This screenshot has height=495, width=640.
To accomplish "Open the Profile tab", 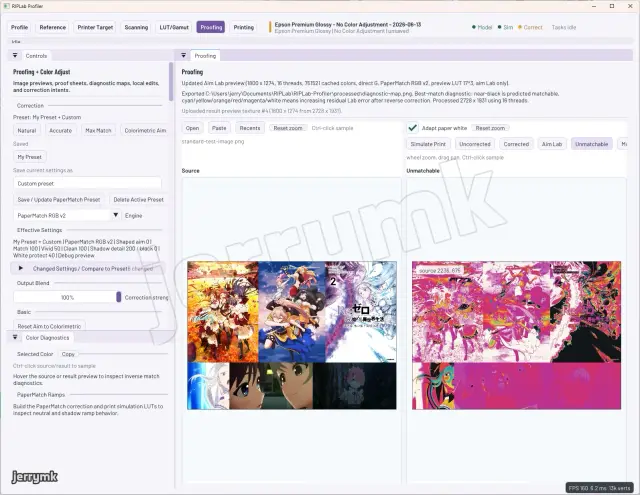I will click(x=19, y=27).
